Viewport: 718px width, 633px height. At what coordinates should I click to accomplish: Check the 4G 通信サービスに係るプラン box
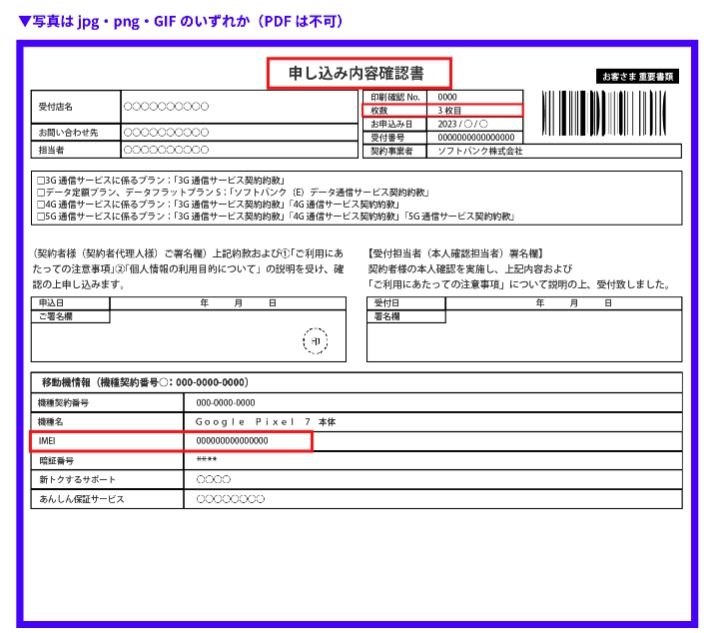click(41, 204)
